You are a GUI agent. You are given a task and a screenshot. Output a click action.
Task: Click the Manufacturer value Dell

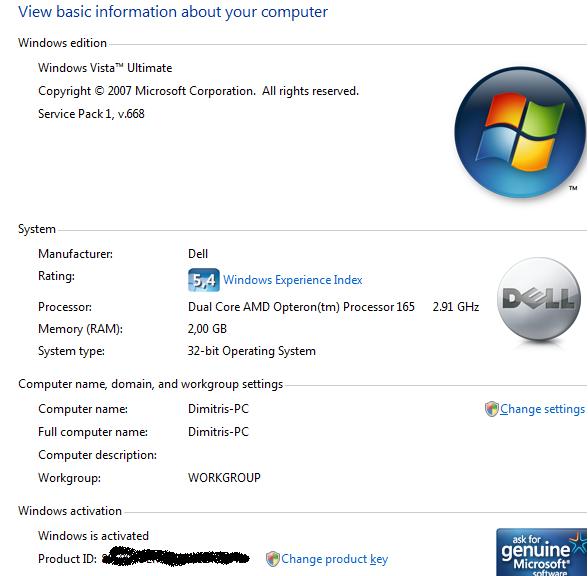pyautogui.click(x=198, y=254)
